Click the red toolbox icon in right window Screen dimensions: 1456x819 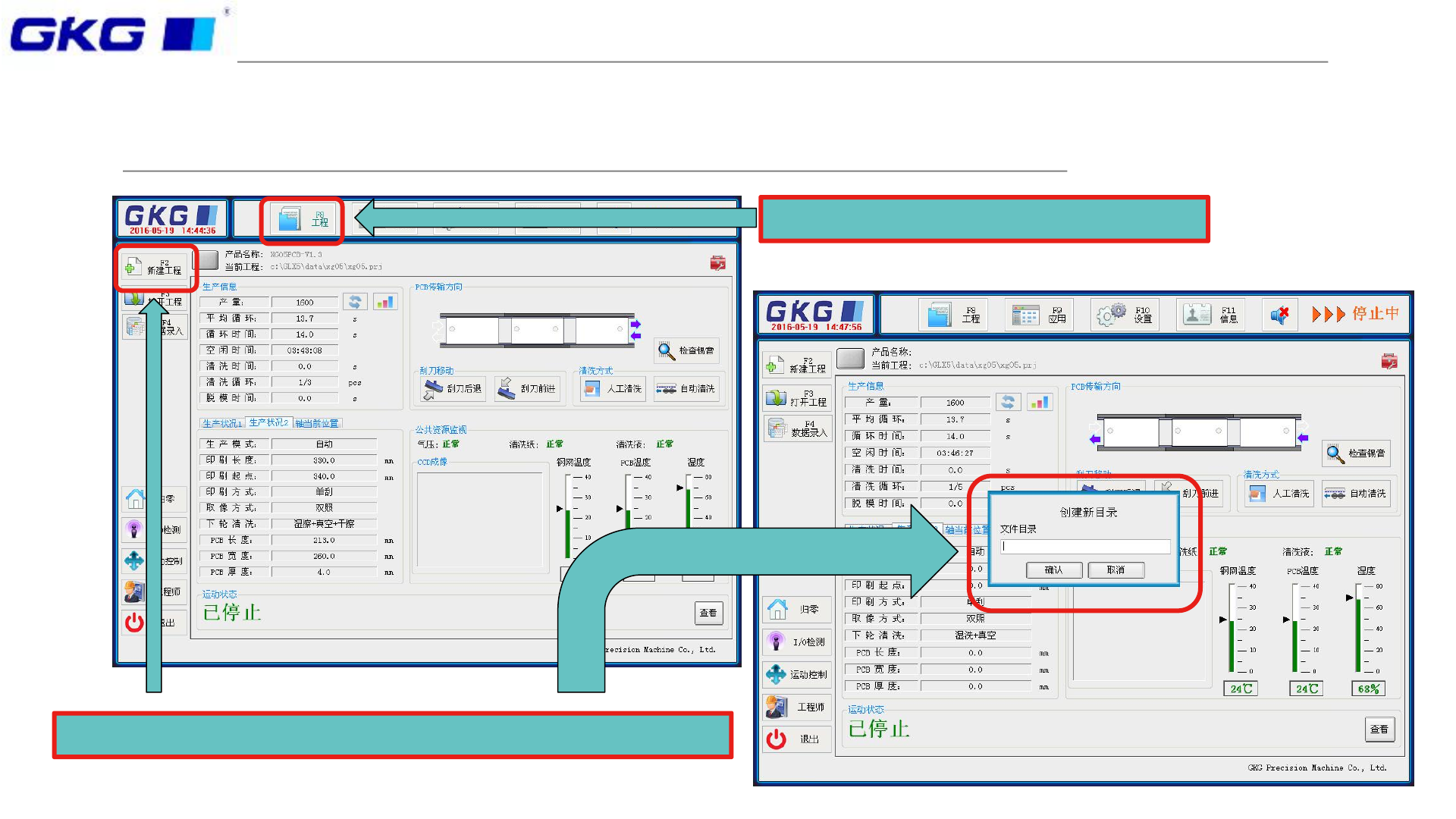coord(1389,362)
